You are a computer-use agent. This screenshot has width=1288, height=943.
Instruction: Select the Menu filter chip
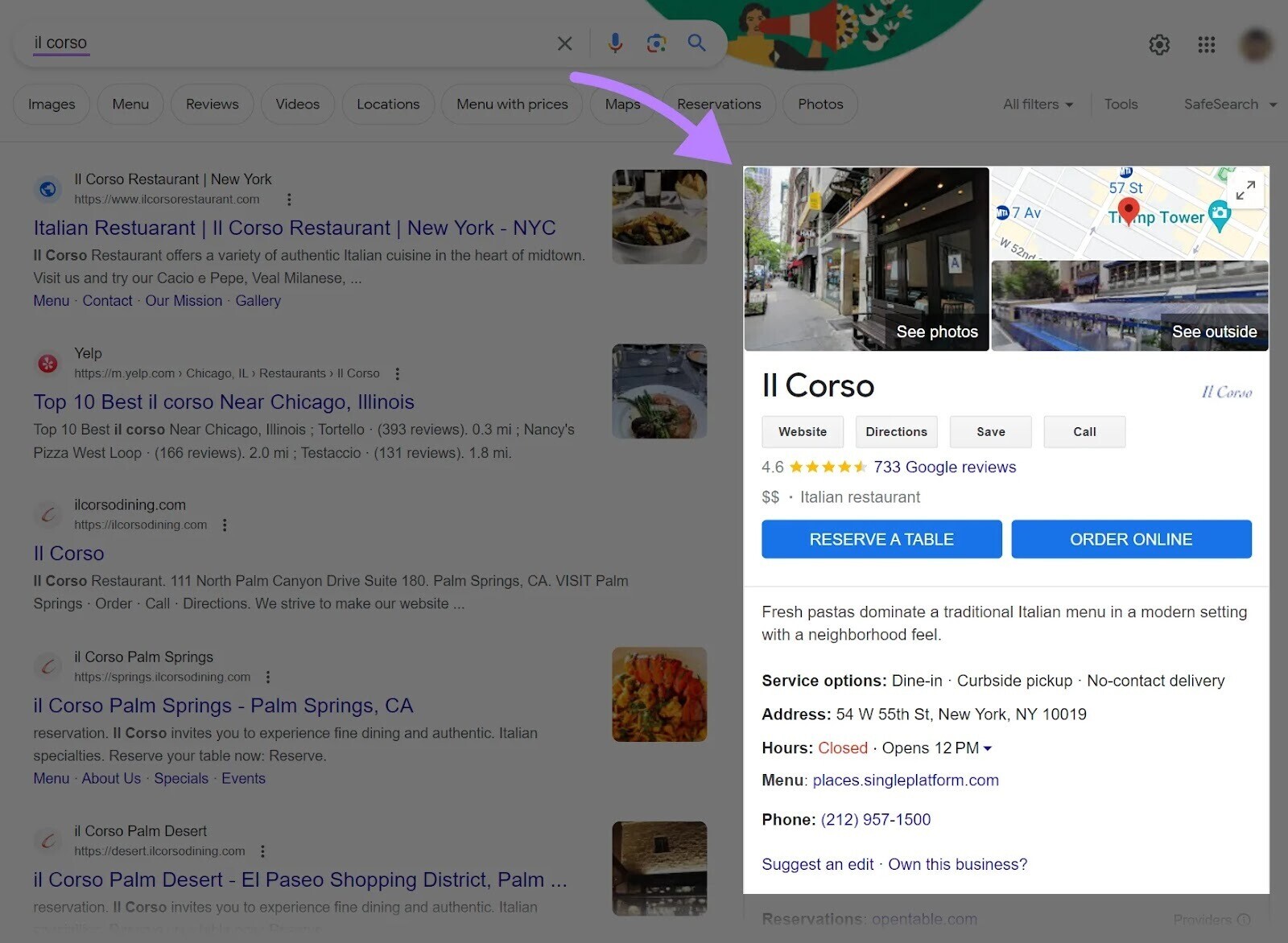click(x=130, y=104)
